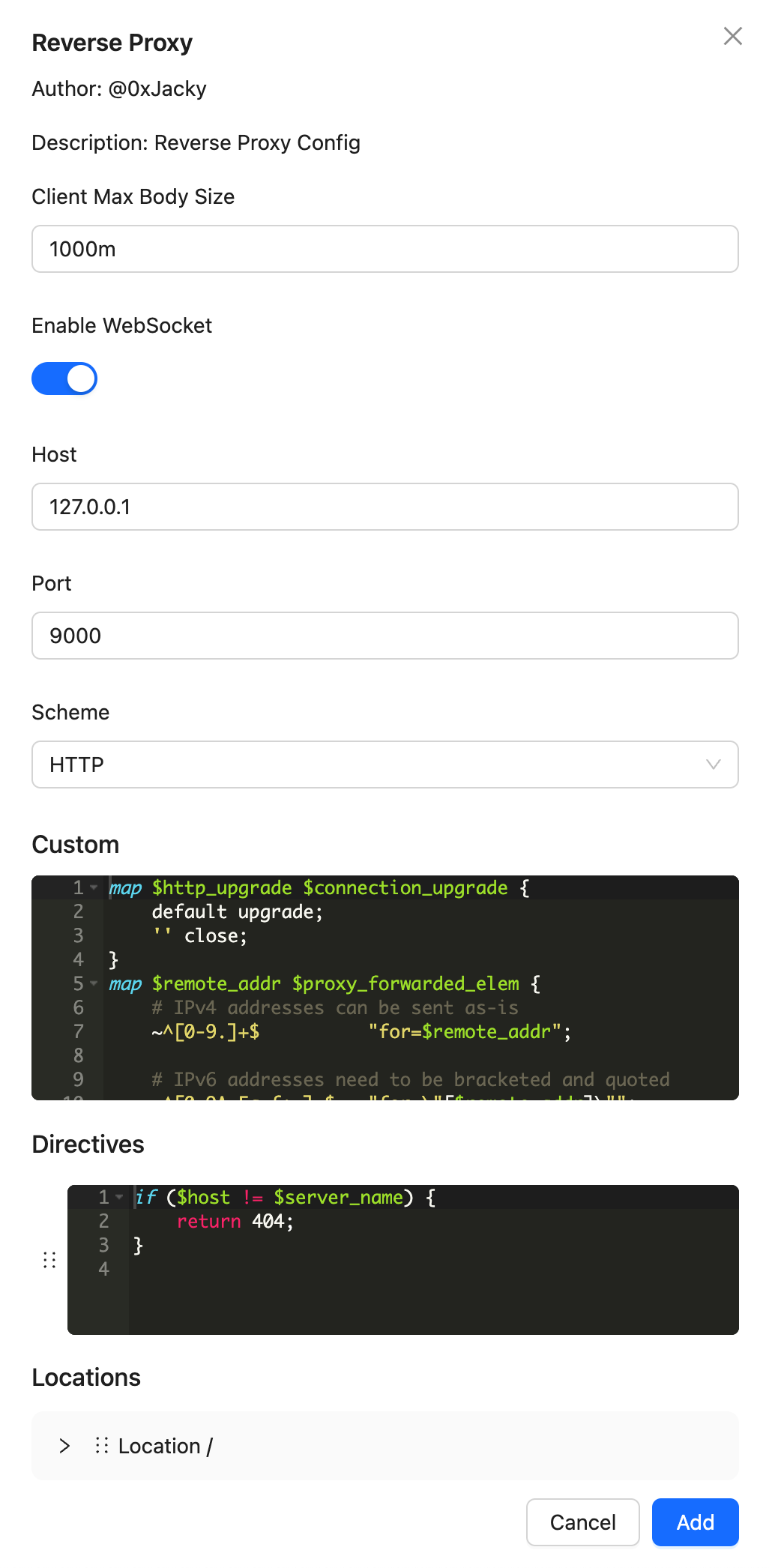This screenshot has height=1568, width=769.
Task: Click the Port field containing 9000
Action: pos(384,636)
